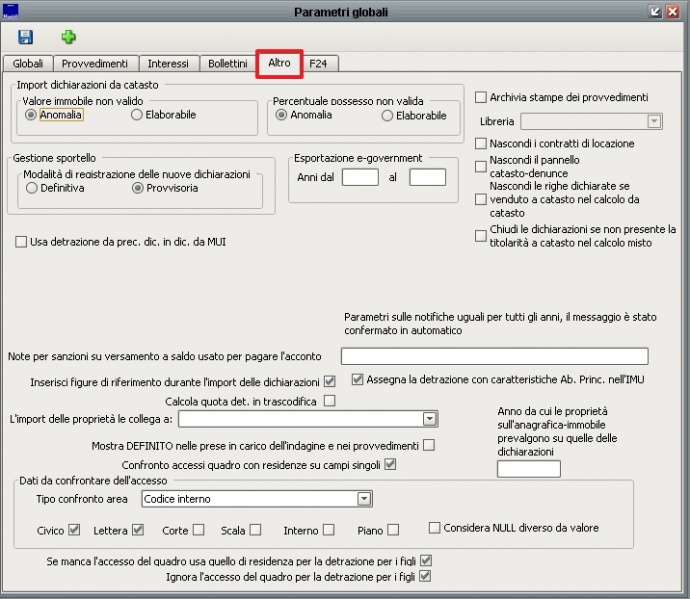Enable Archivia stampe dei provvedimenti
This screenshot has width=690, height=599.
(x=481, y=97)
